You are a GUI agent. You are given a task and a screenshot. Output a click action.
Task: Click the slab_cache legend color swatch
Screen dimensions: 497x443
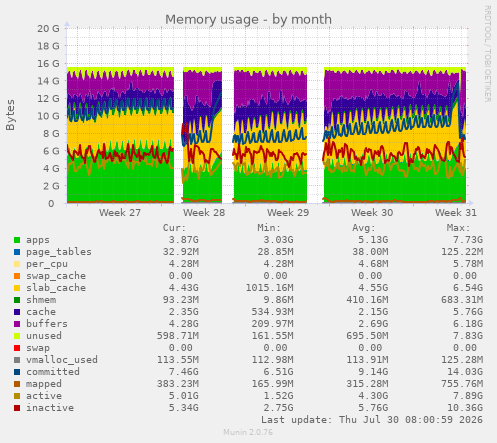pos(17,288)
